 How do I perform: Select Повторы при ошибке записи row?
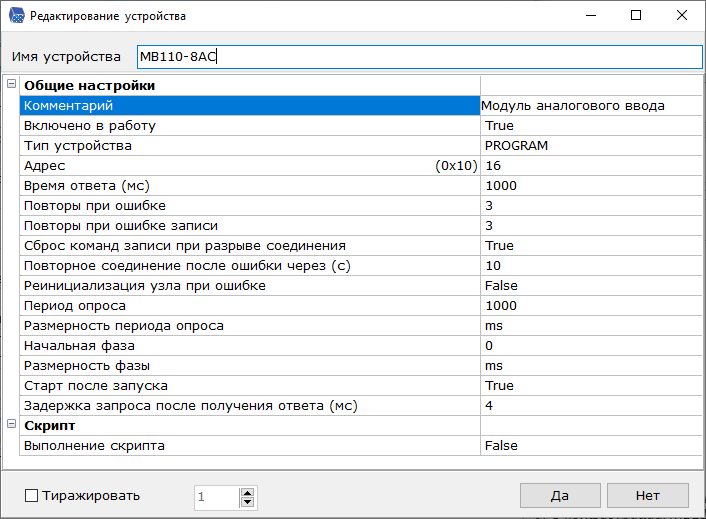point(250,226)
